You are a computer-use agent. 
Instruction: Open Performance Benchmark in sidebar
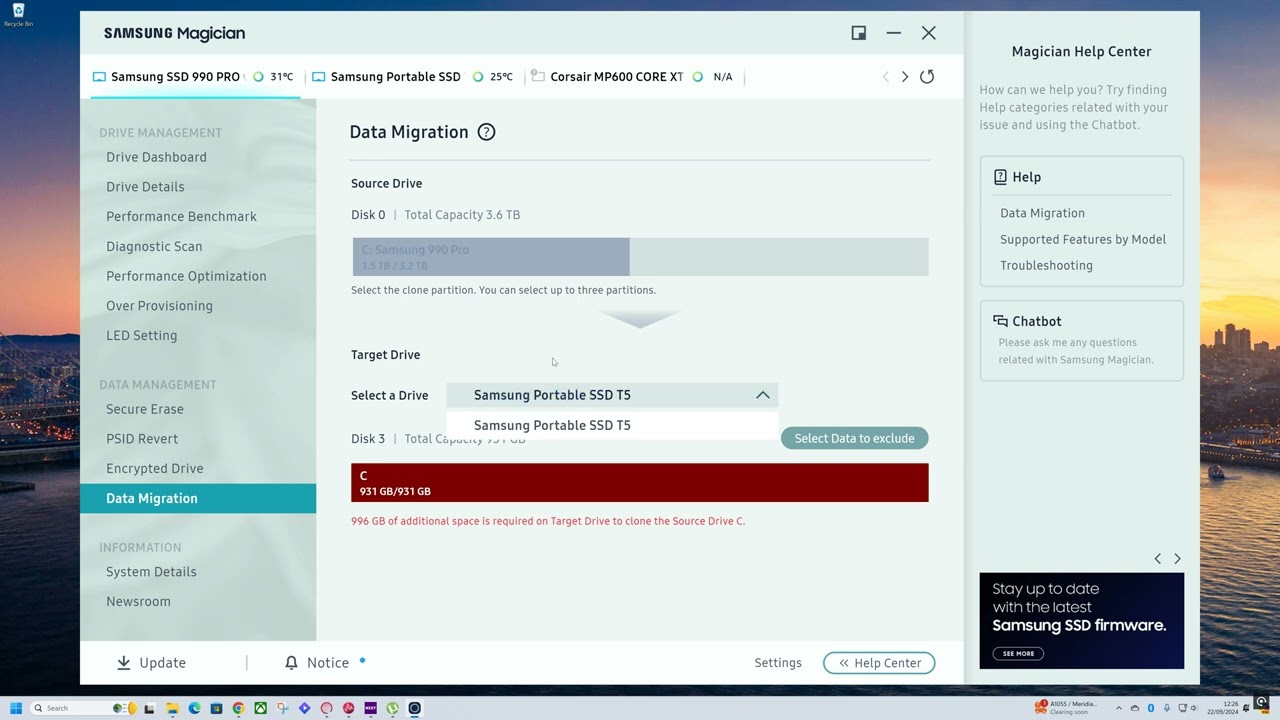181,216
